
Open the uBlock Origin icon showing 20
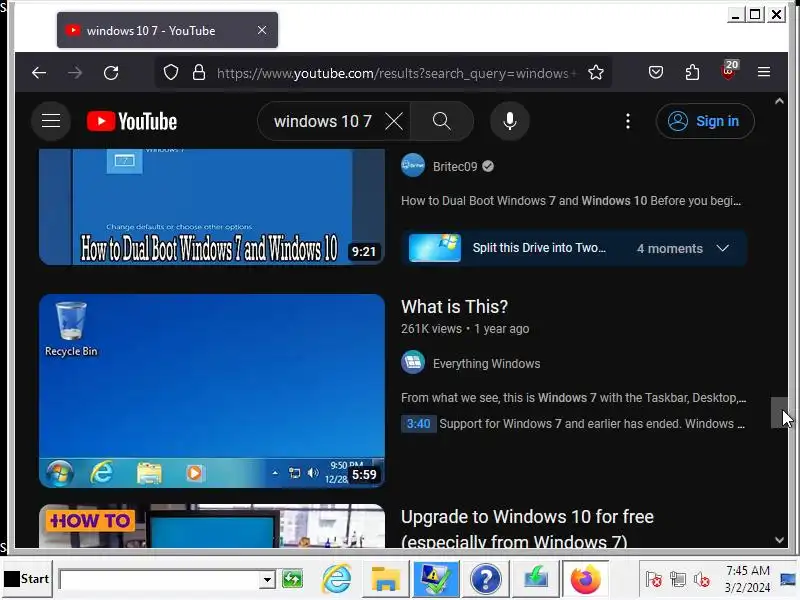[729, 70]
